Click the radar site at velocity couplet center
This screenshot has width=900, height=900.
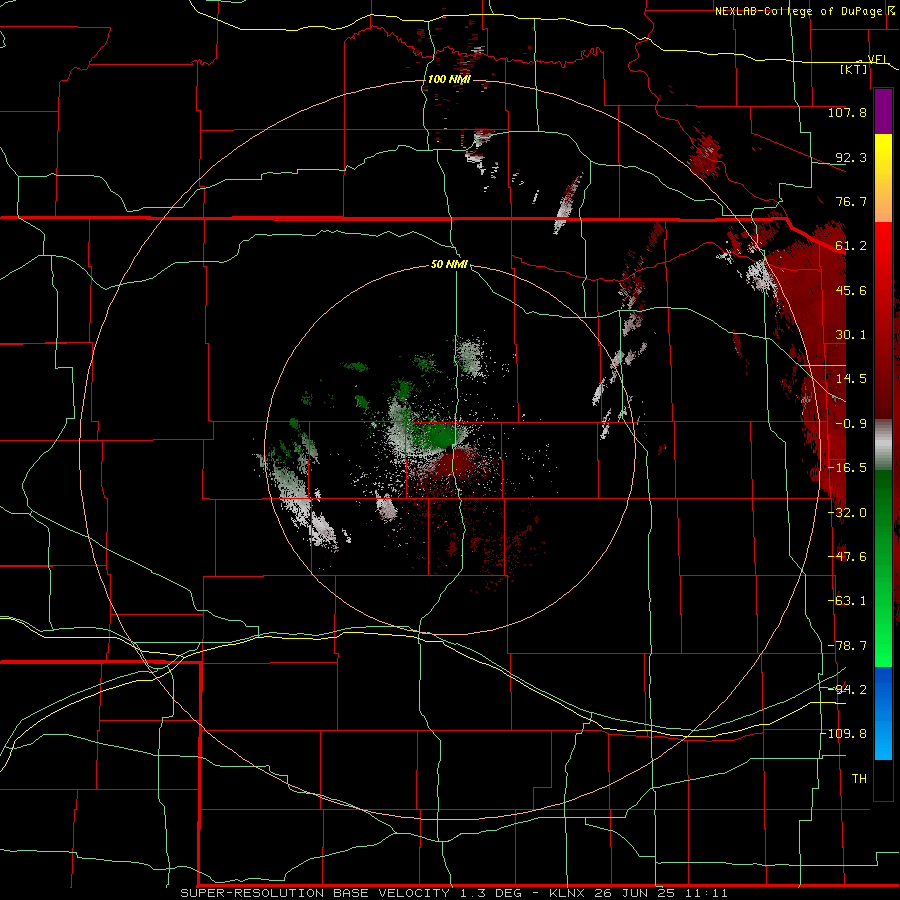click(x=452, y=448)
